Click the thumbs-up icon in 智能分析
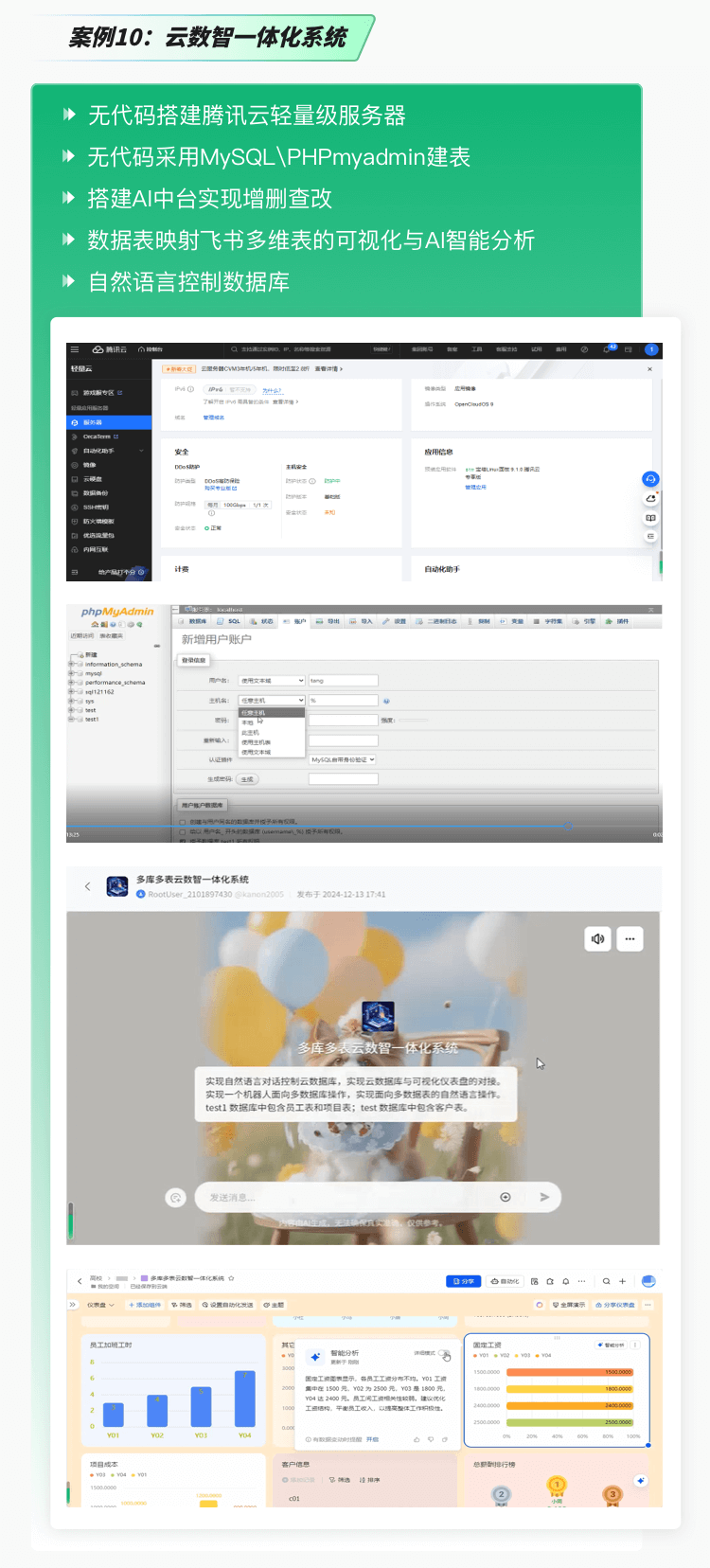The width and height of the screenshot is (710, 1568). click(417, 1439)
